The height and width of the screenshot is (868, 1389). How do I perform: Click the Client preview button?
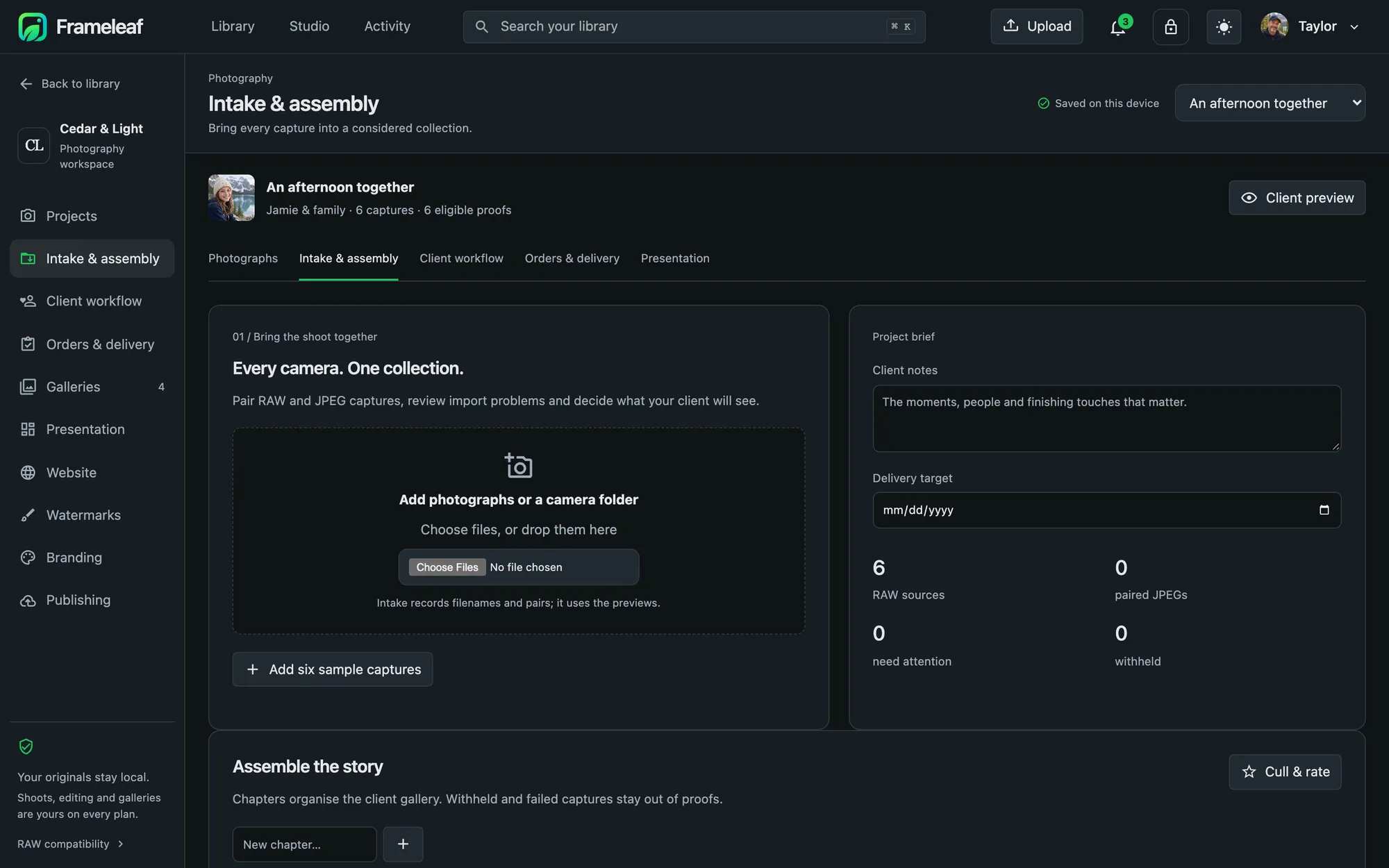coord(1297,198)
